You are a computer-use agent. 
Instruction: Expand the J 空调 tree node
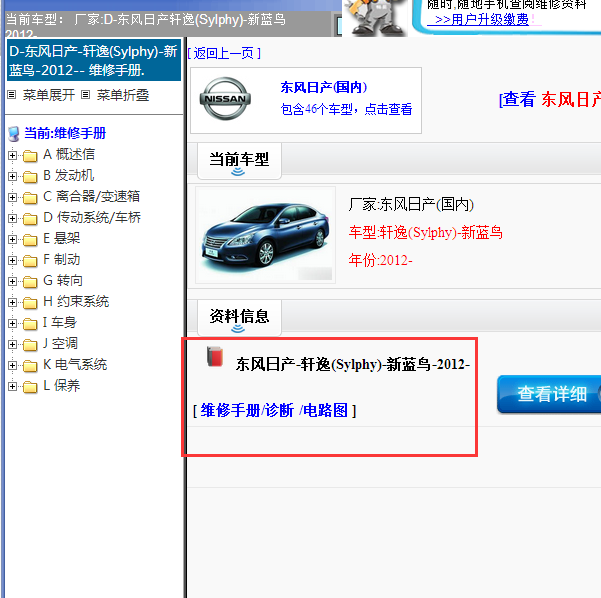12,345
